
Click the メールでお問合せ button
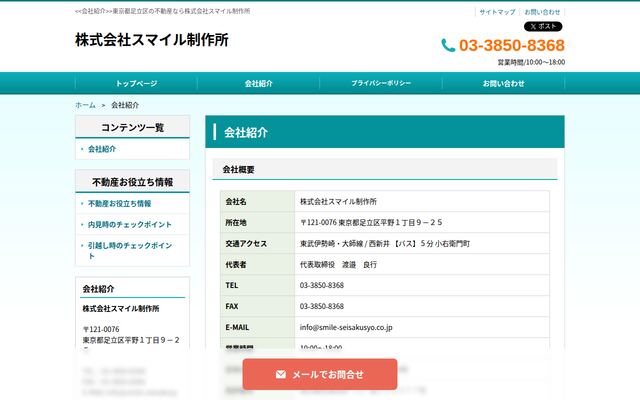(x=320, y=374)
